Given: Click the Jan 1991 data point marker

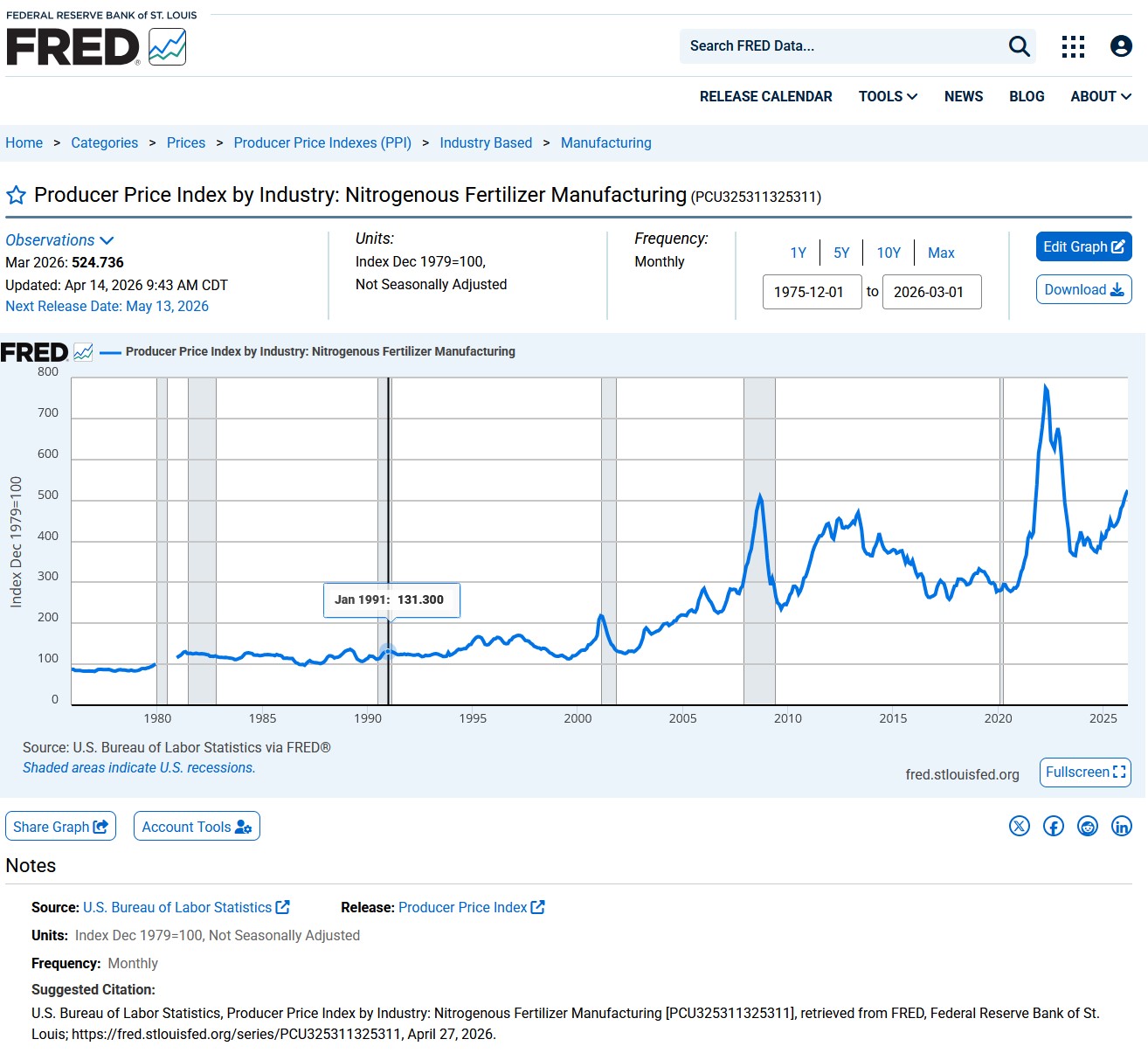Looking at the screenshot, I should [x=387, y=651].
